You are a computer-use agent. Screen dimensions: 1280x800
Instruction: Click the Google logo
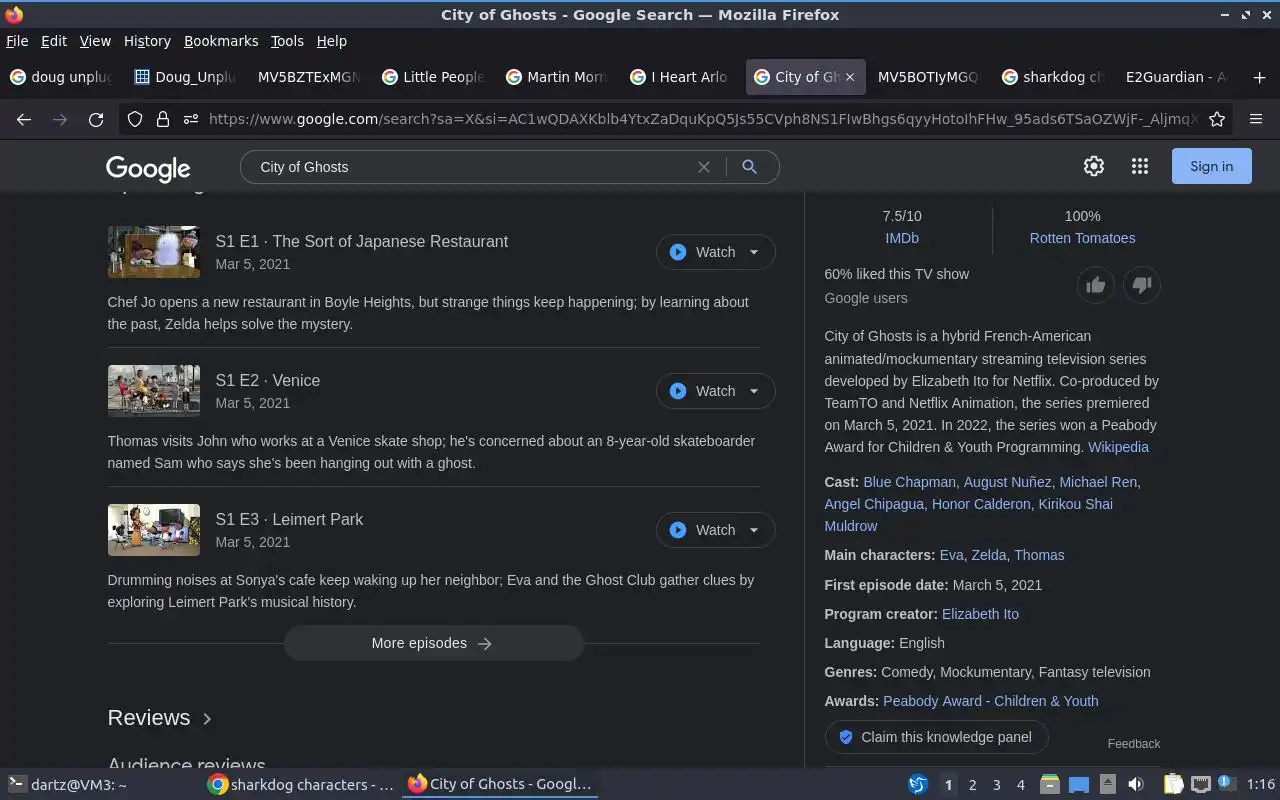click(148, 168)
